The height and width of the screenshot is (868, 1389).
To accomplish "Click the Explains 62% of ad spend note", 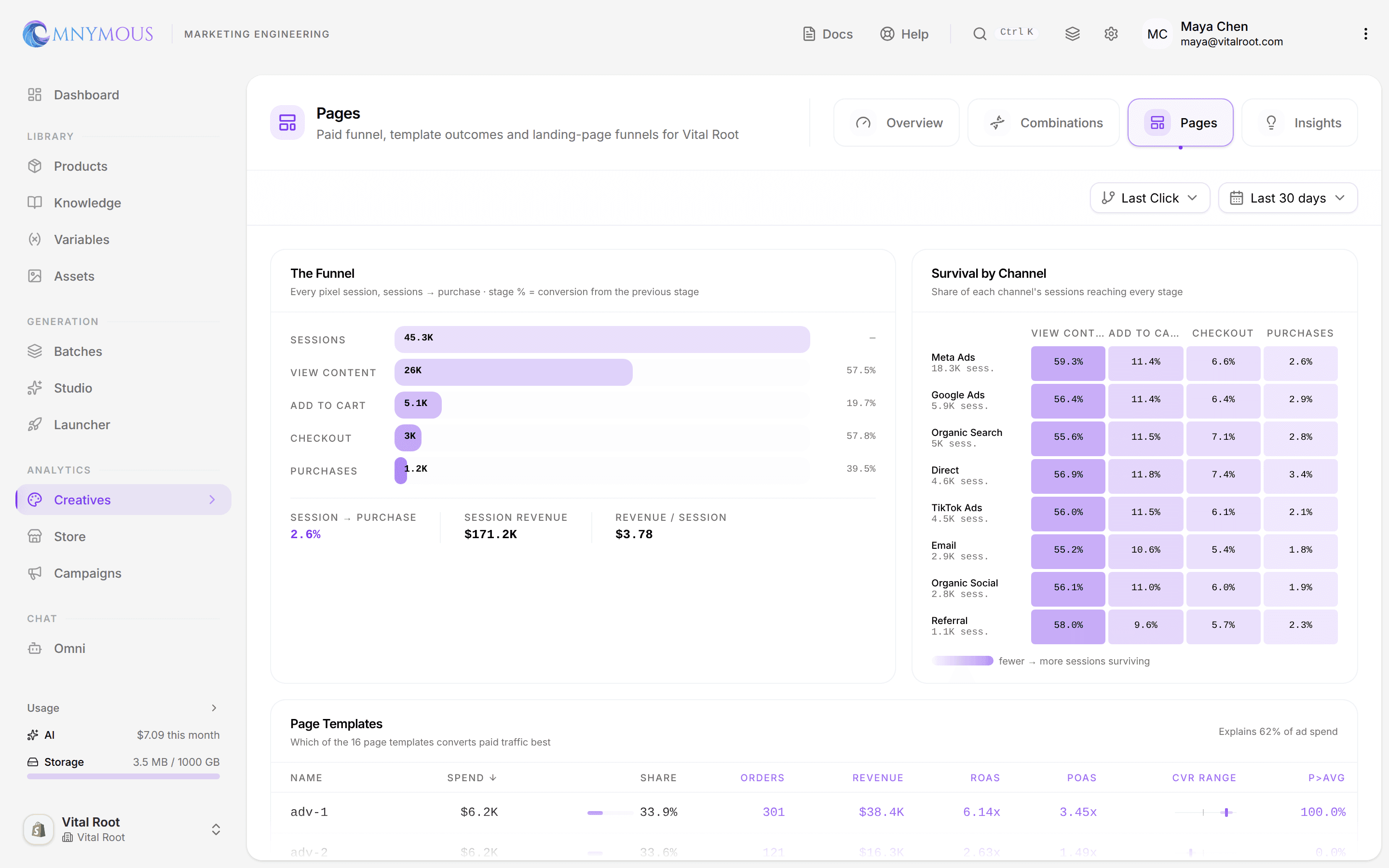I will pyautogui.click(x=1278, y=732).
